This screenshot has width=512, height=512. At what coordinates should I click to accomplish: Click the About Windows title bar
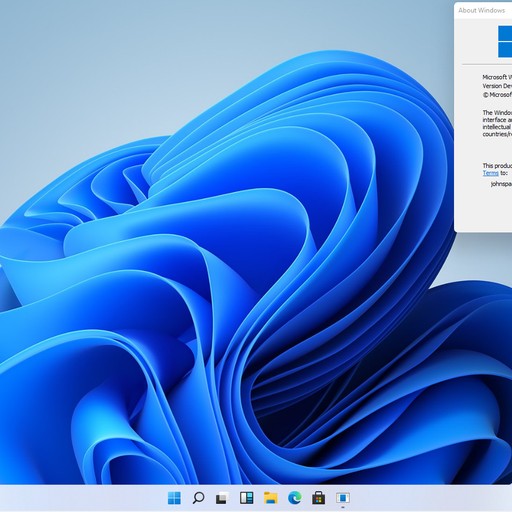coord(483,10)
